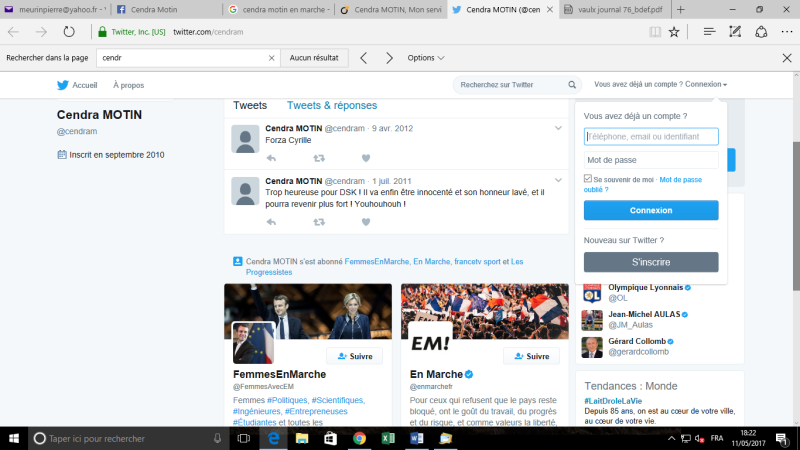800x450 pixels.
Task: Expand options on the DSK tweet
Action: (x=558, y=180)
